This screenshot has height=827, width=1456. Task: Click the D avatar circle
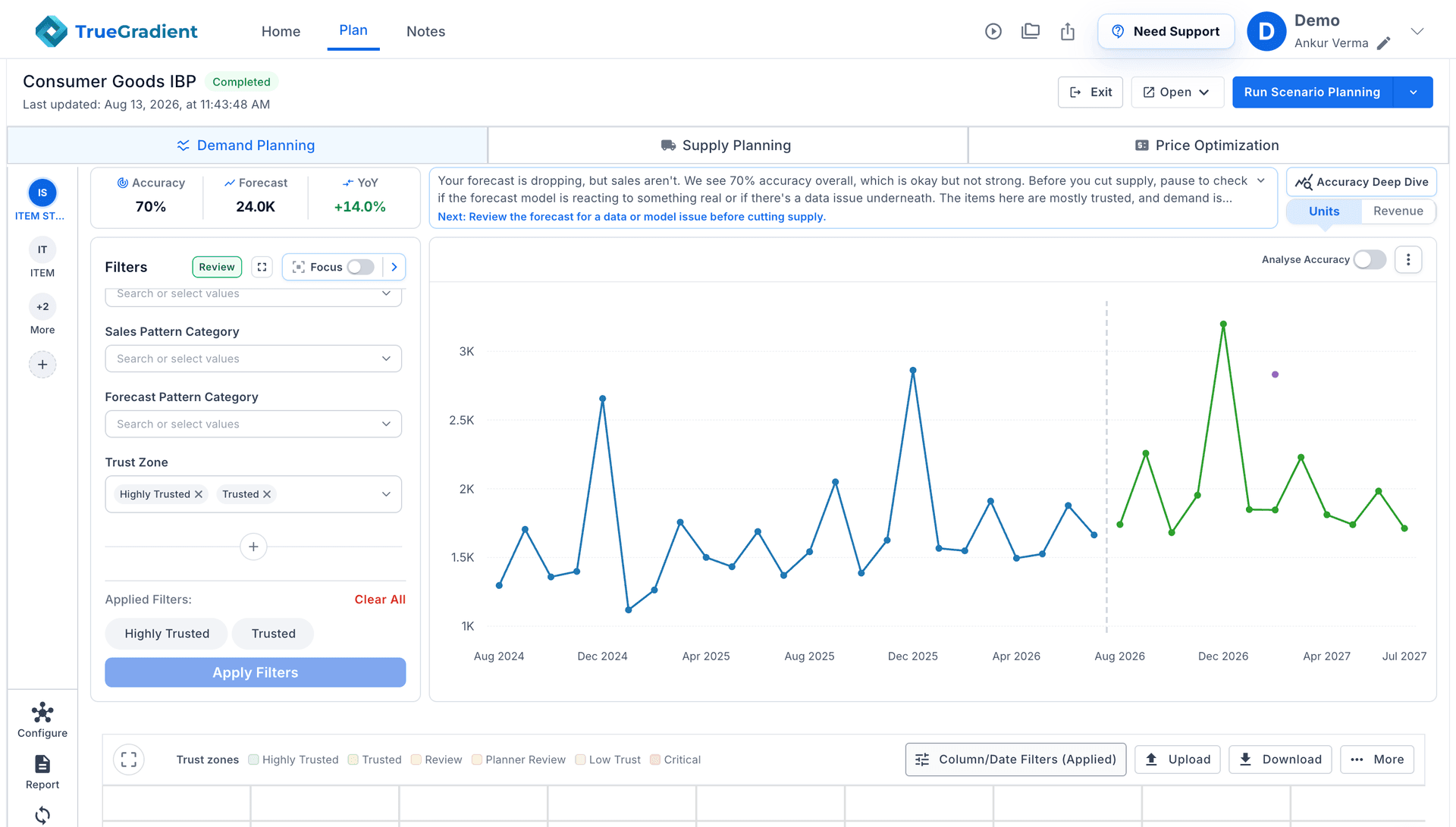pyautogui.click(x=1266, y=31)
